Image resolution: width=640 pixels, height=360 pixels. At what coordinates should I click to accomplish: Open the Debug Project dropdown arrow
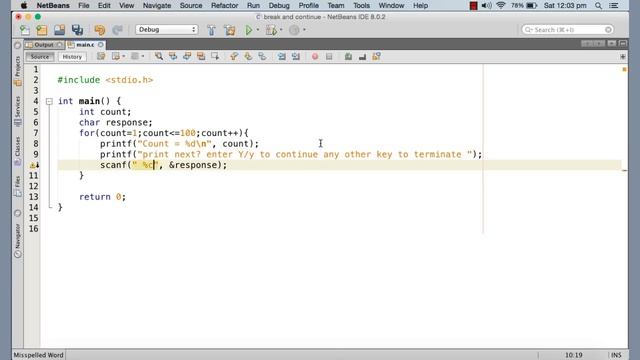[x=281, y=30]
